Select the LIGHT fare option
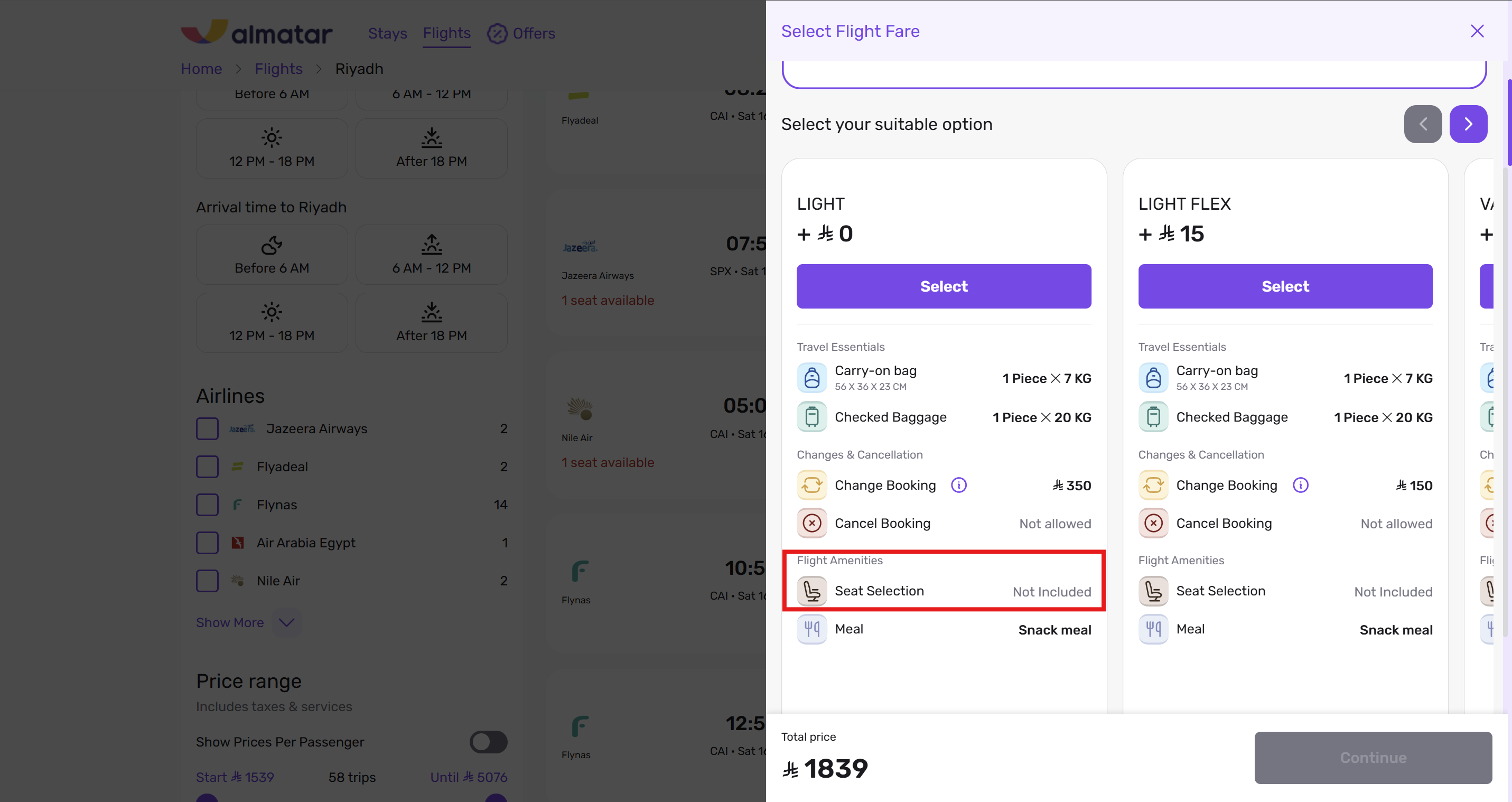1512x802 pixels. click(943, 286)
